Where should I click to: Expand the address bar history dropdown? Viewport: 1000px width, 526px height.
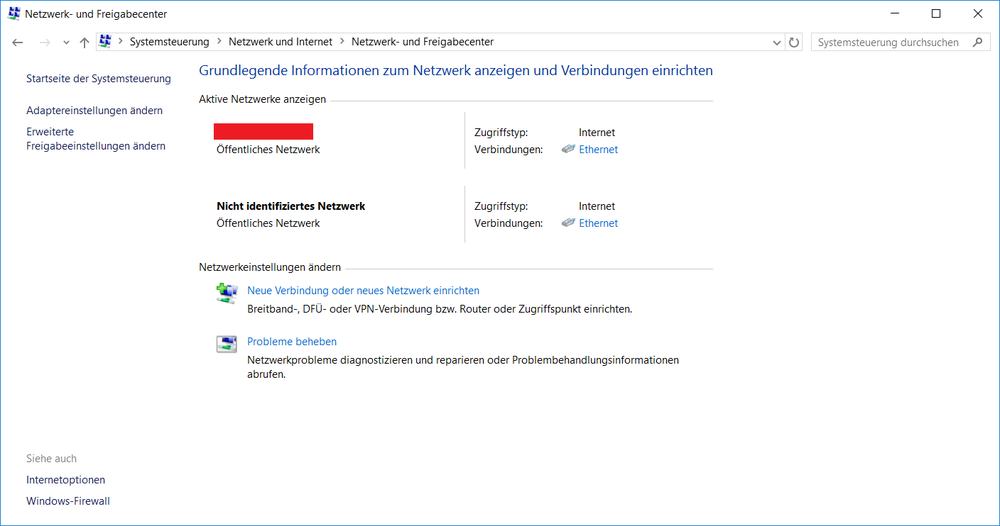tap(778, 42)
